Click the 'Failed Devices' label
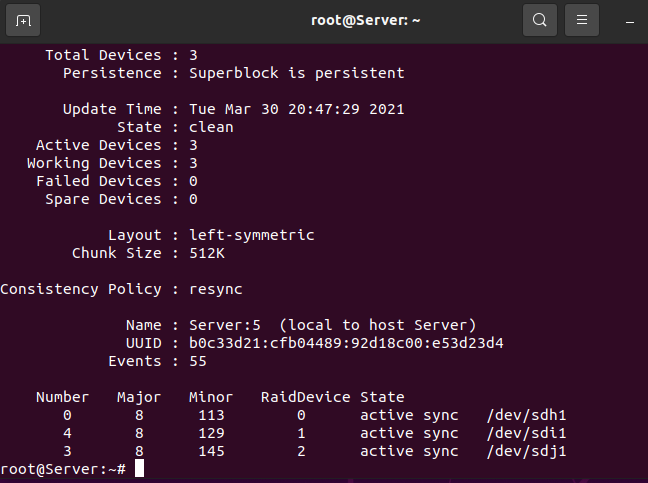The height and width of the screenshot is (483, 648). (99, 181)
